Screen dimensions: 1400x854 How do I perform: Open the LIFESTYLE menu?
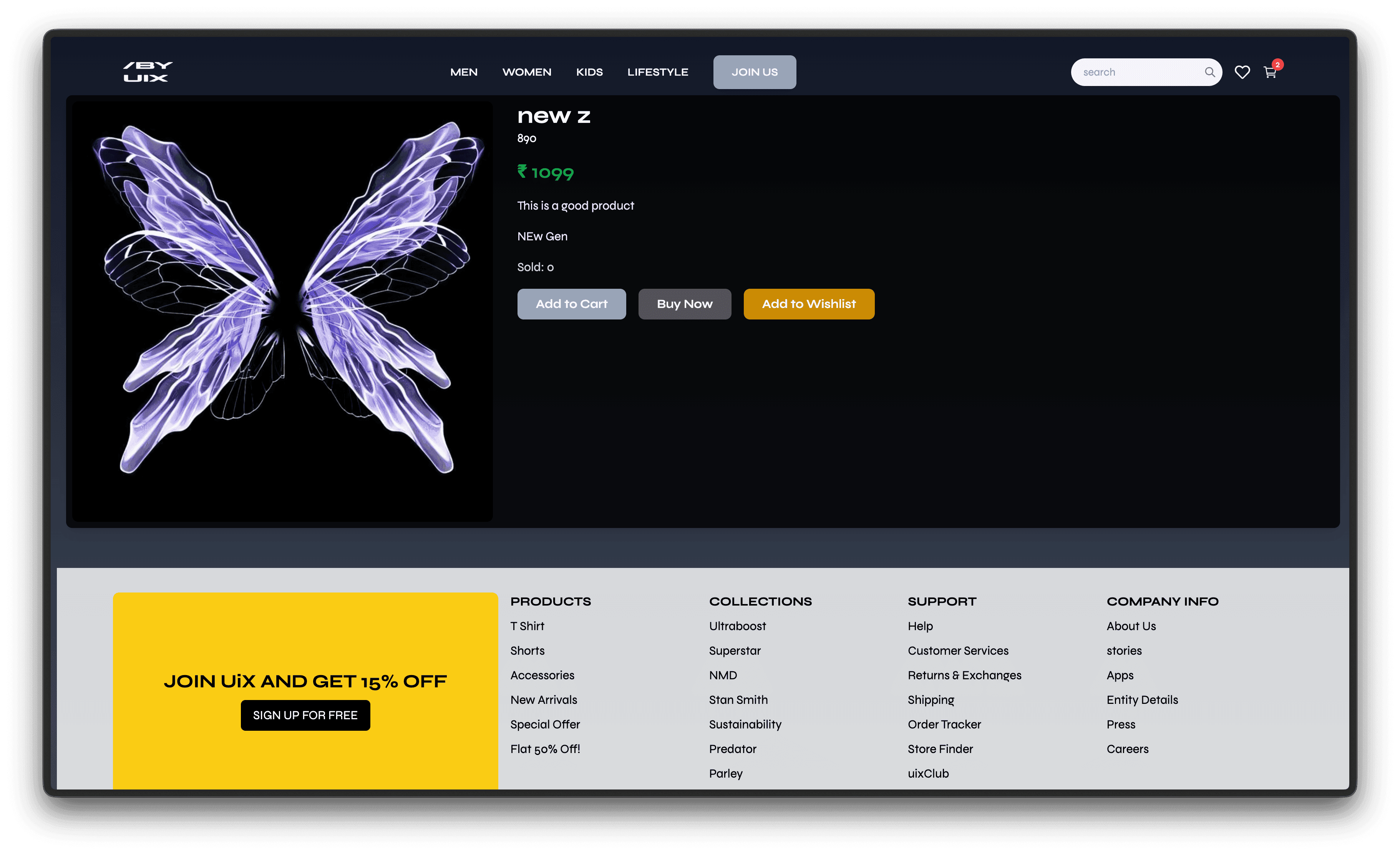pyautogui.click(x=657, y=72)
